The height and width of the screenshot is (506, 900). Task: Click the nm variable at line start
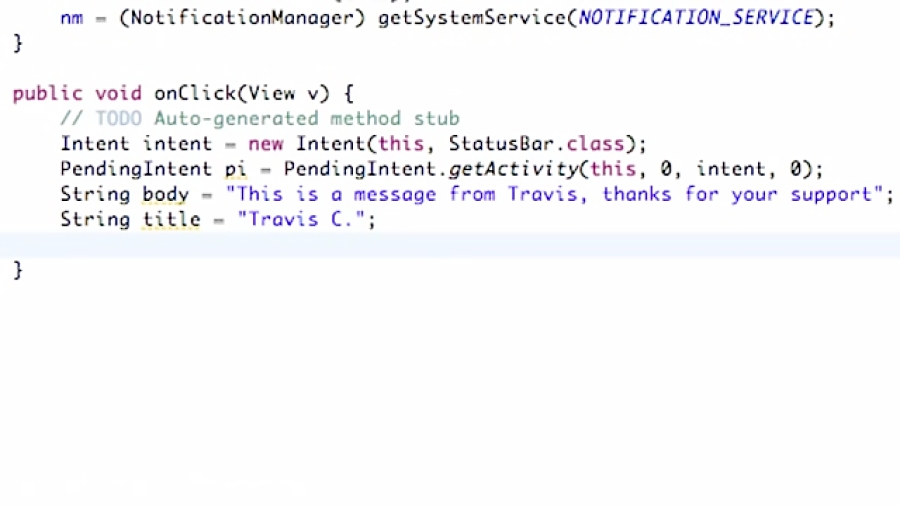pyautogui.click(x=72, y=19)
